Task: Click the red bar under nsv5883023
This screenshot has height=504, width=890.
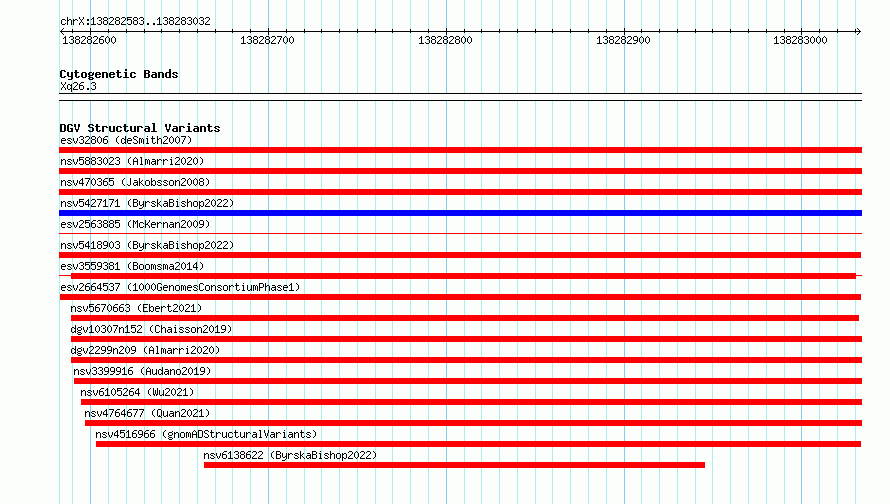Action: pyautogui.click(x=460, y=171)
